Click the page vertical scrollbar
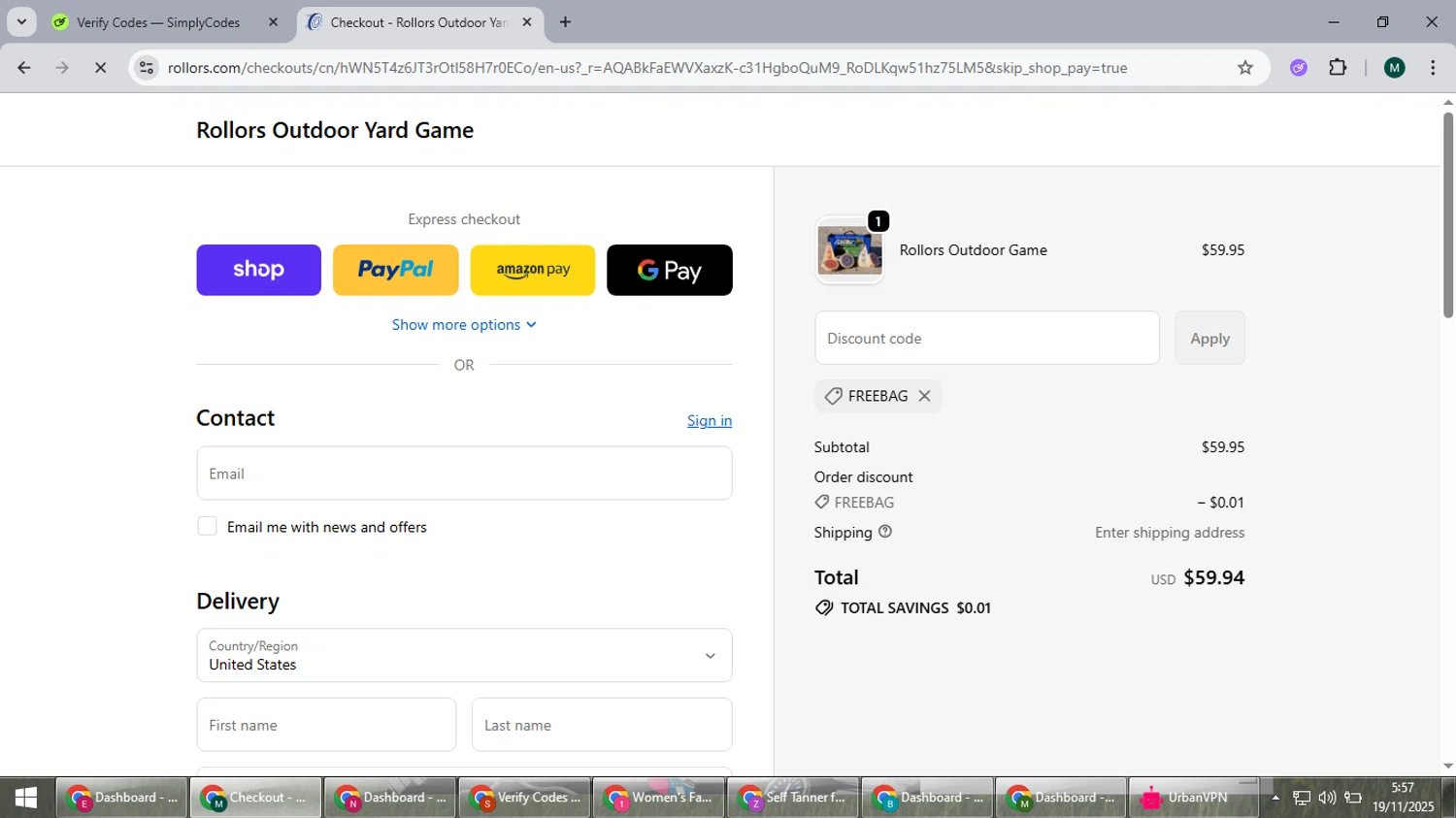1456x818 pixels. pyautogui.click(x=1447, y=213)
